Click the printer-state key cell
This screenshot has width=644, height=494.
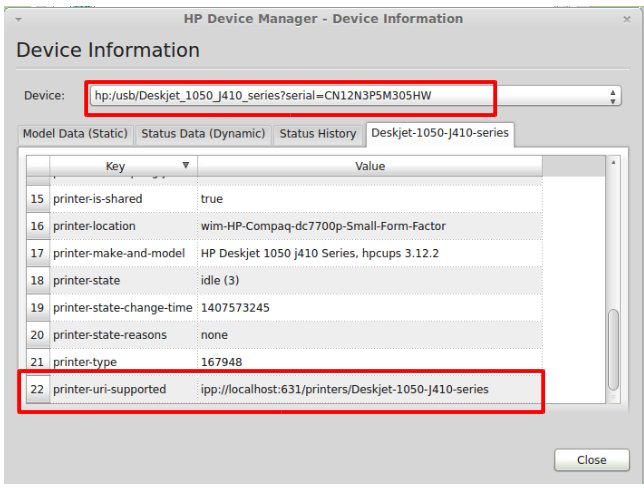point(124,280)
